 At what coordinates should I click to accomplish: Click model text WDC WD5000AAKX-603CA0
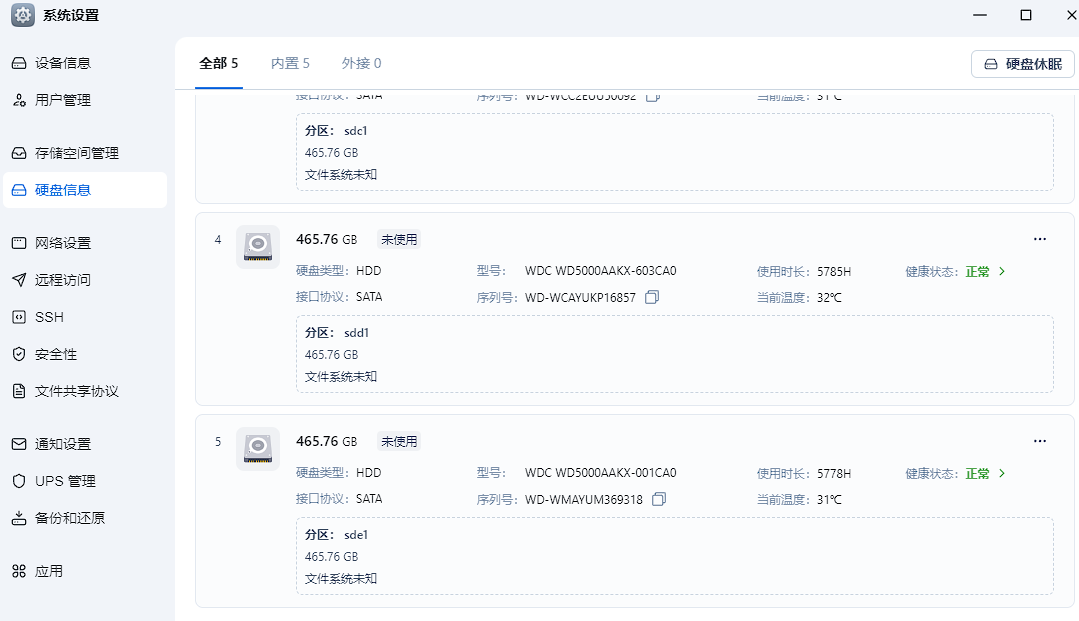(x=601, y=271)
